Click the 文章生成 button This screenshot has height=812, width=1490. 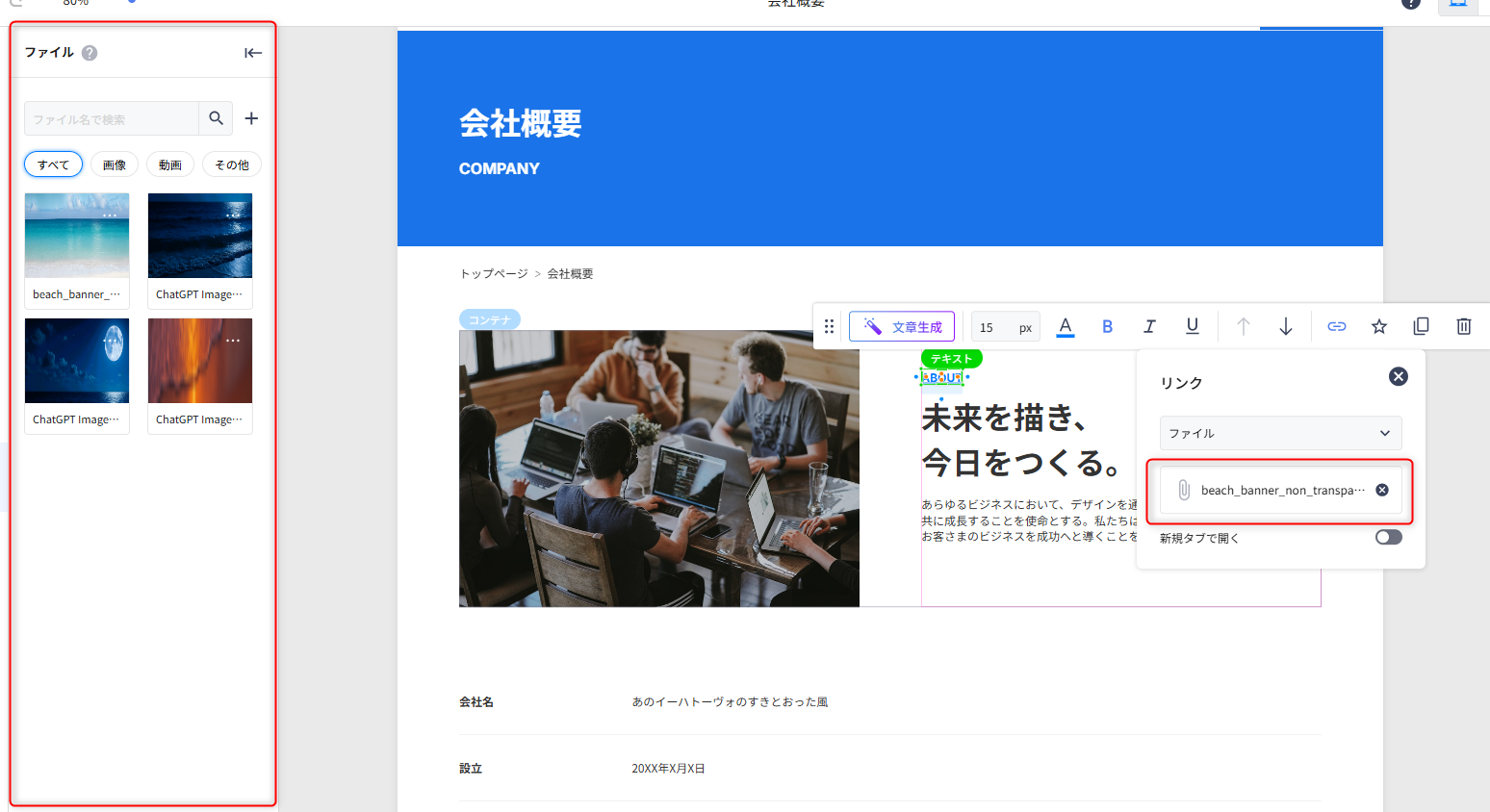click(x=902, y=326)
